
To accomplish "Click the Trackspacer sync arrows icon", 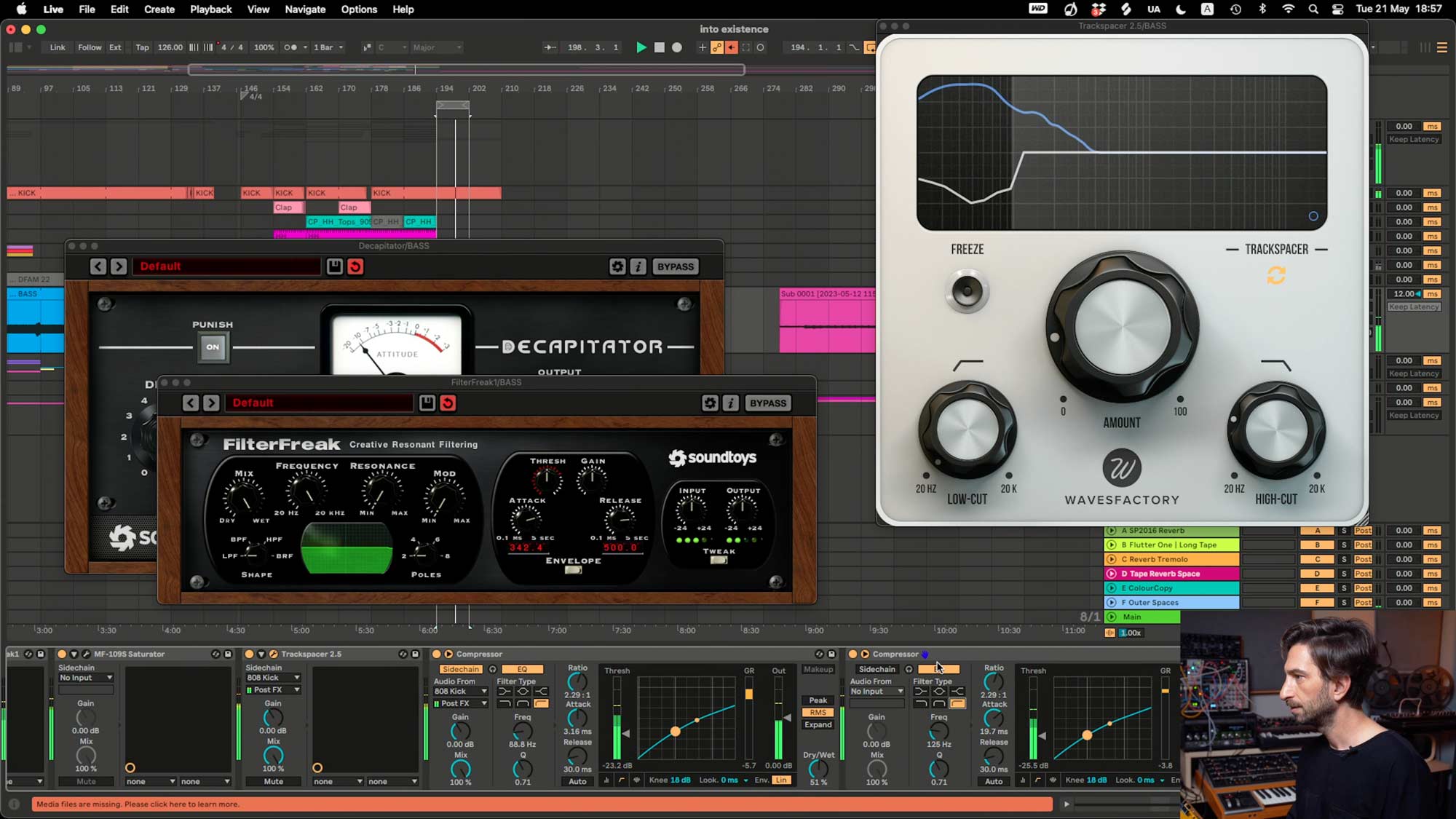I will [1275, 275].
